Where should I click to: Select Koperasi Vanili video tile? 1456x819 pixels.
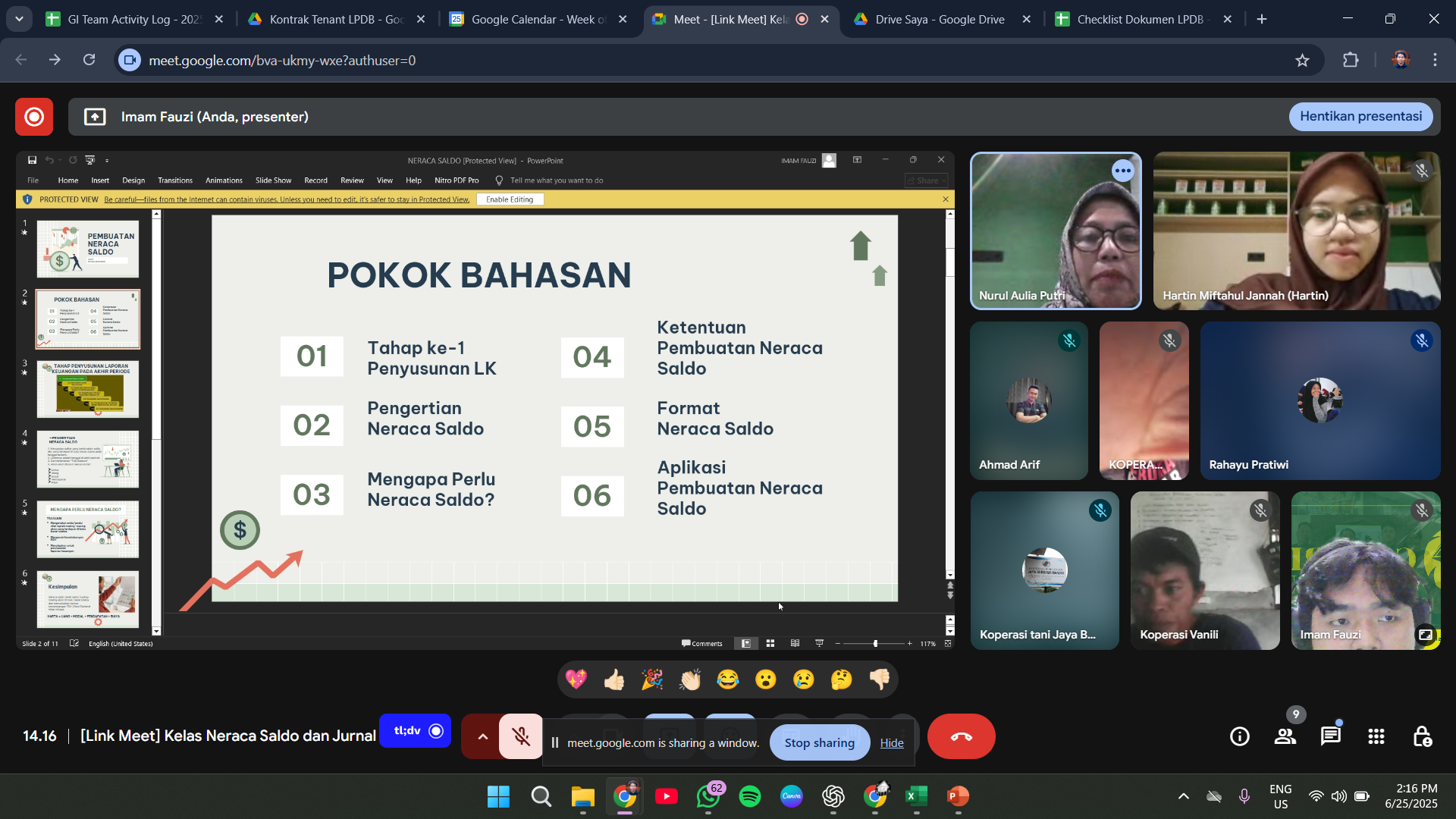coord(1205,570)
